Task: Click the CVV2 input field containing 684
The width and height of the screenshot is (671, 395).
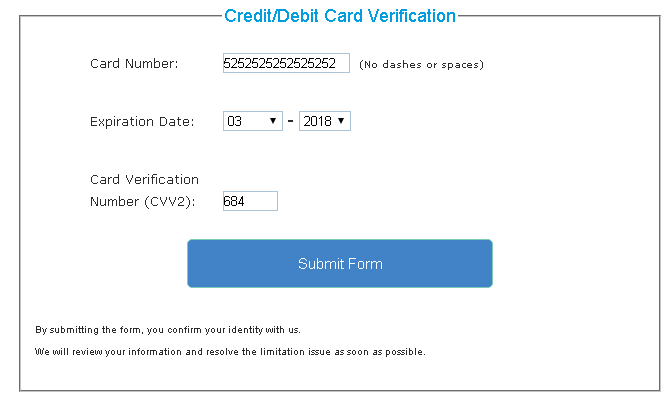Action: pos(250,201)
